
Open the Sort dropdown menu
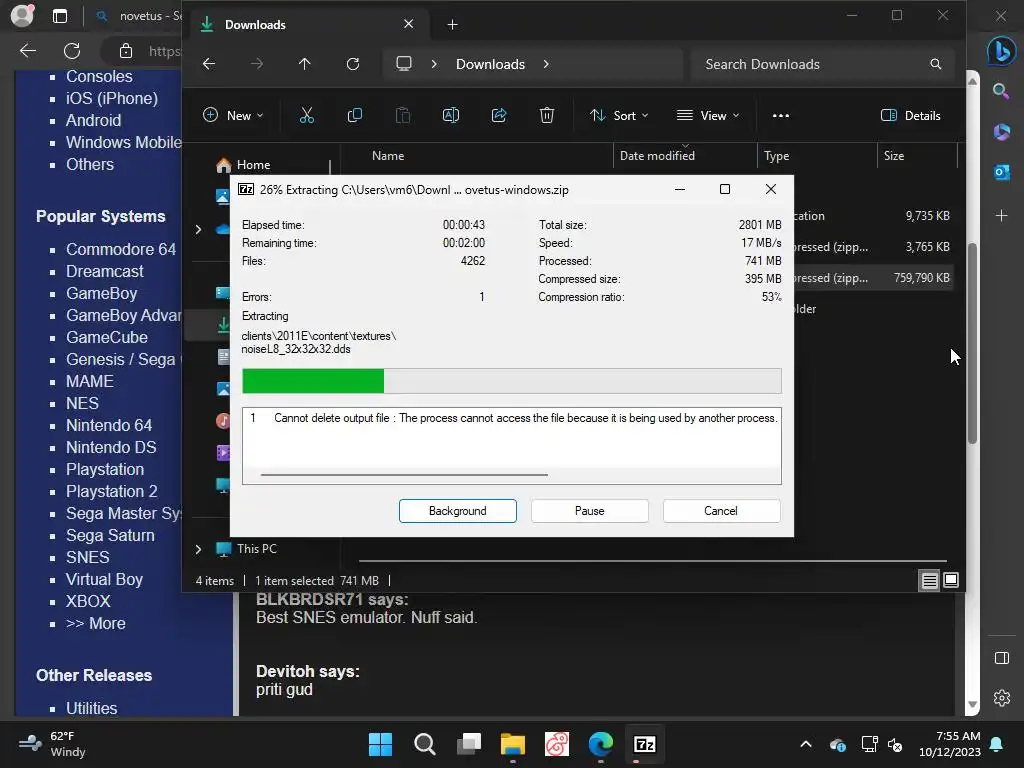[x=619, y=116]
